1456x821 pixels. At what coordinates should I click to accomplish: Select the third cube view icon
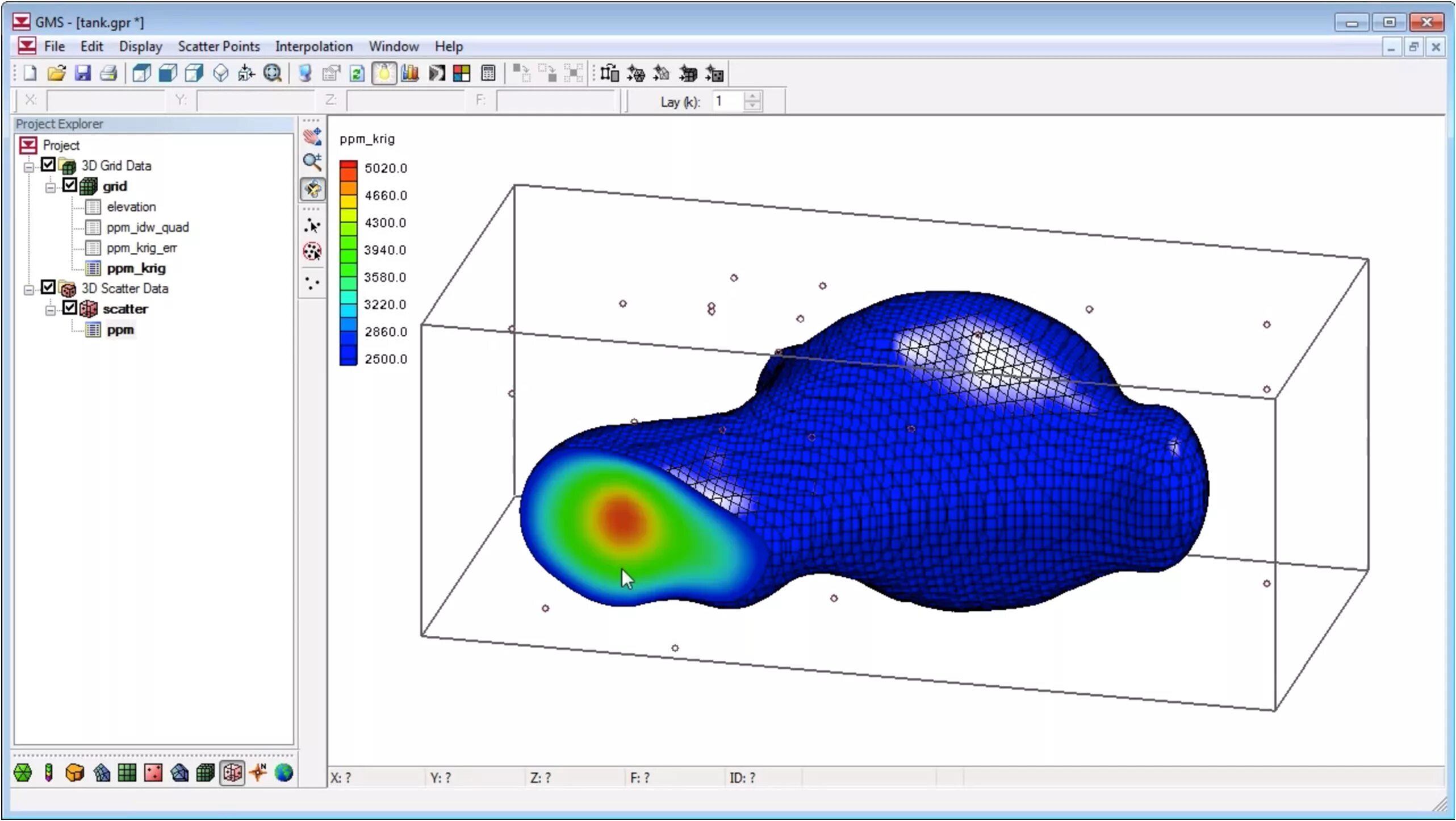pyautogui.click(x=194, y=73)
